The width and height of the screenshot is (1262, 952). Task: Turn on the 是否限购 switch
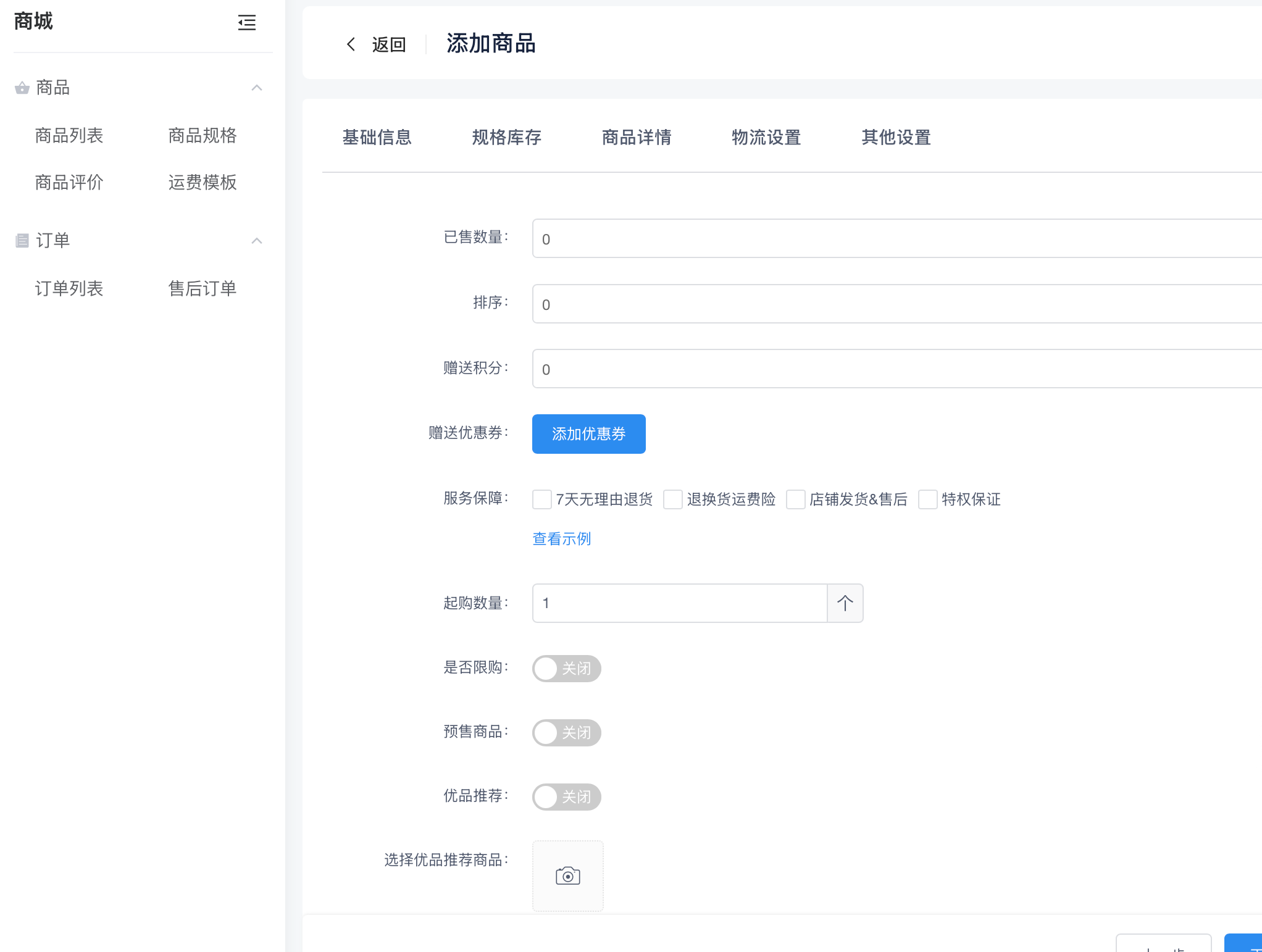point(566,668)
